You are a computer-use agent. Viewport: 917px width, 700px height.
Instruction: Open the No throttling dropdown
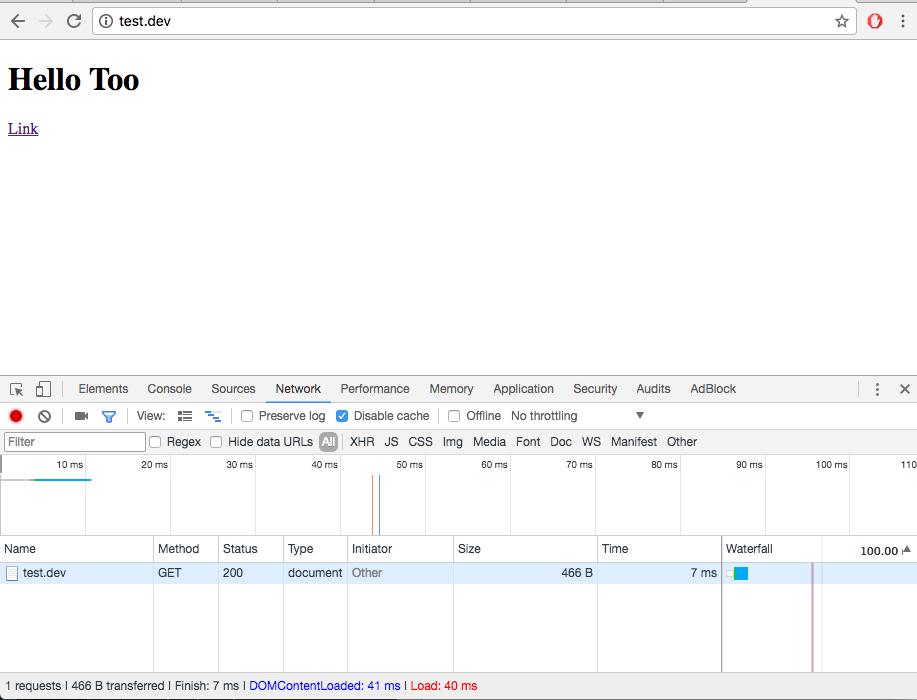click(577, 416)
